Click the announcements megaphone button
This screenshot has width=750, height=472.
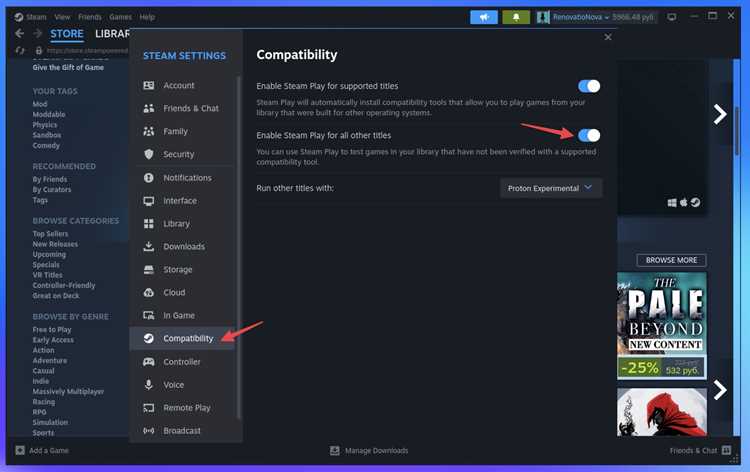484,17
